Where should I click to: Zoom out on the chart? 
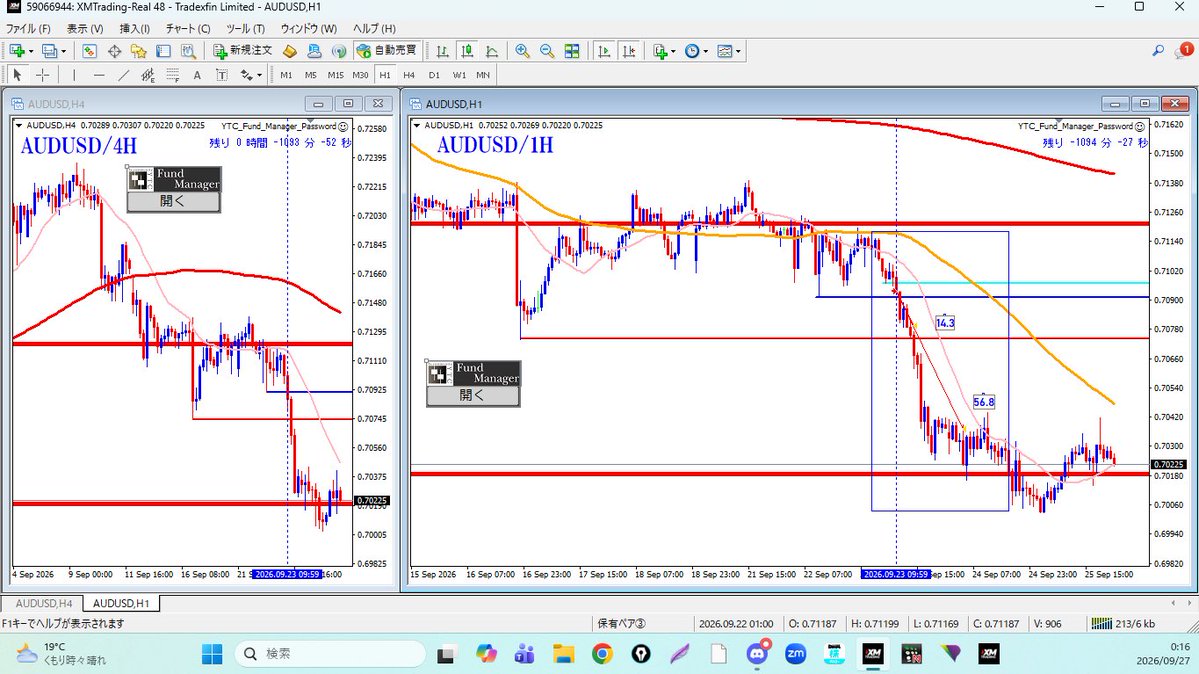coord(547,51)
